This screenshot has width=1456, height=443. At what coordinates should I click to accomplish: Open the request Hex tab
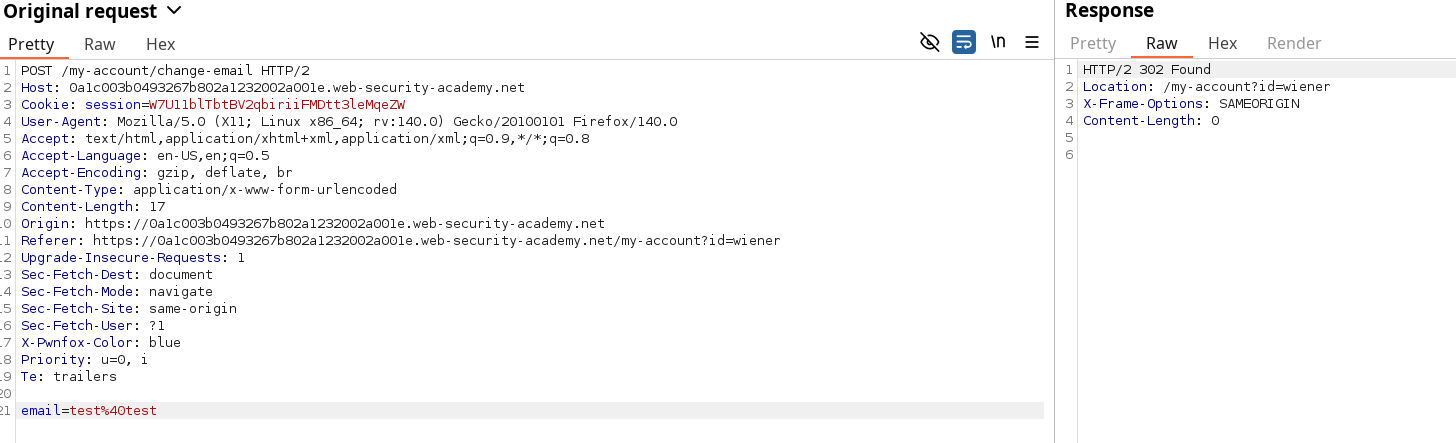click(160, 44)
